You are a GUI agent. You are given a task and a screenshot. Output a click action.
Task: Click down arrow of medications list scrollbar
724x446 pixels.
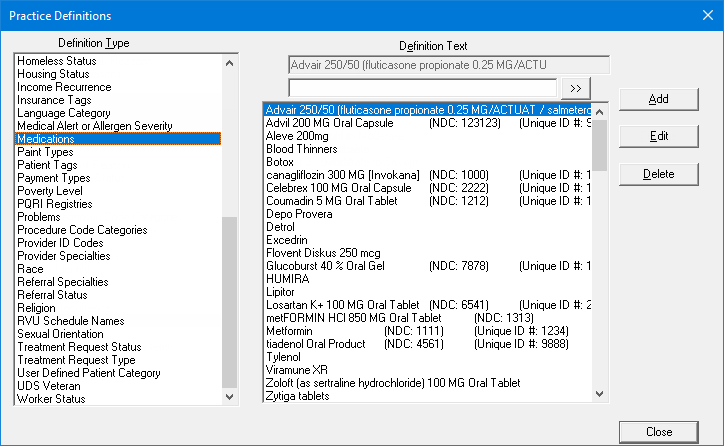[599, 394]
